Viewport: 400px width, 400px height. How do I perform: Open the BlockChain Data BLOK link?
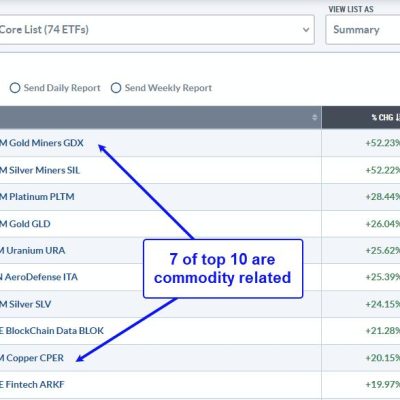click(52, 331)
